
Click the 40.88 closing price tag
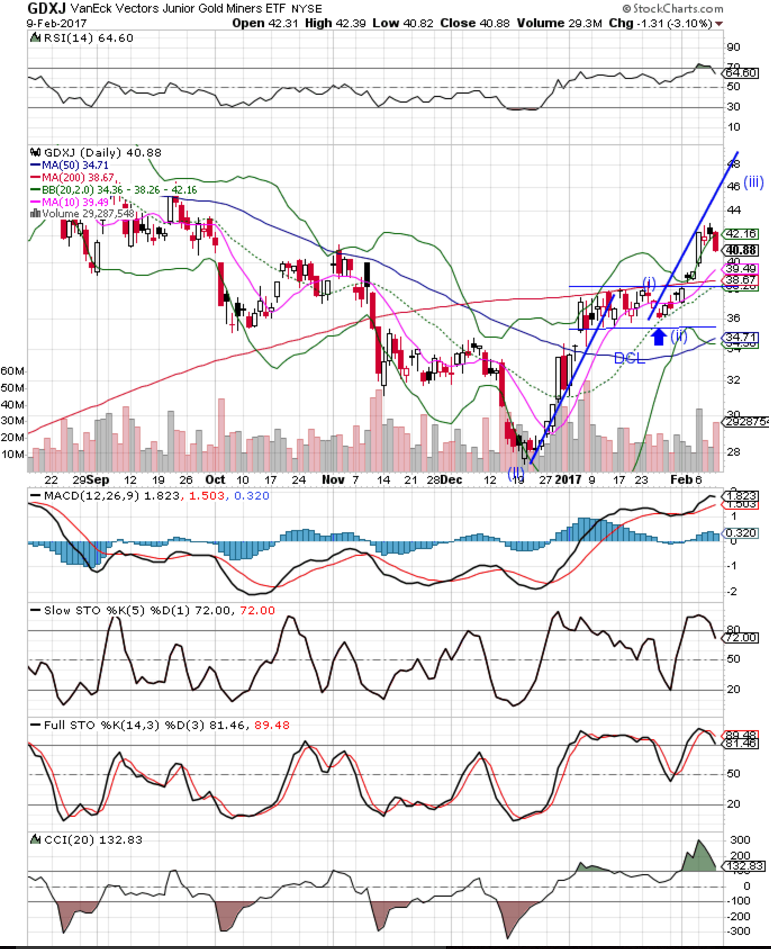741,250
